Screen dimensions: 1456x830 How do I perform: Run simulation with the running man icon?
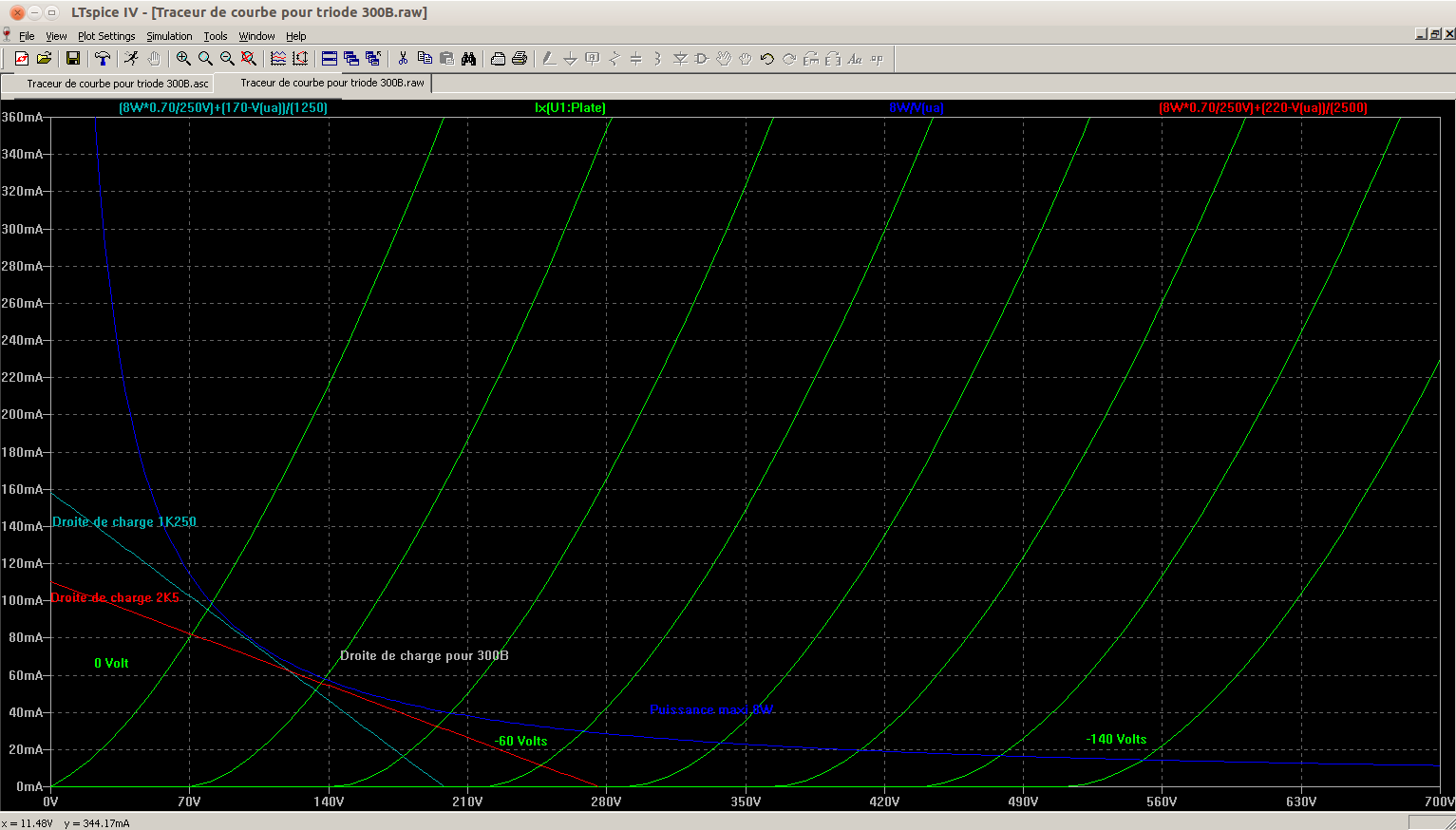(x=132, y=59)
